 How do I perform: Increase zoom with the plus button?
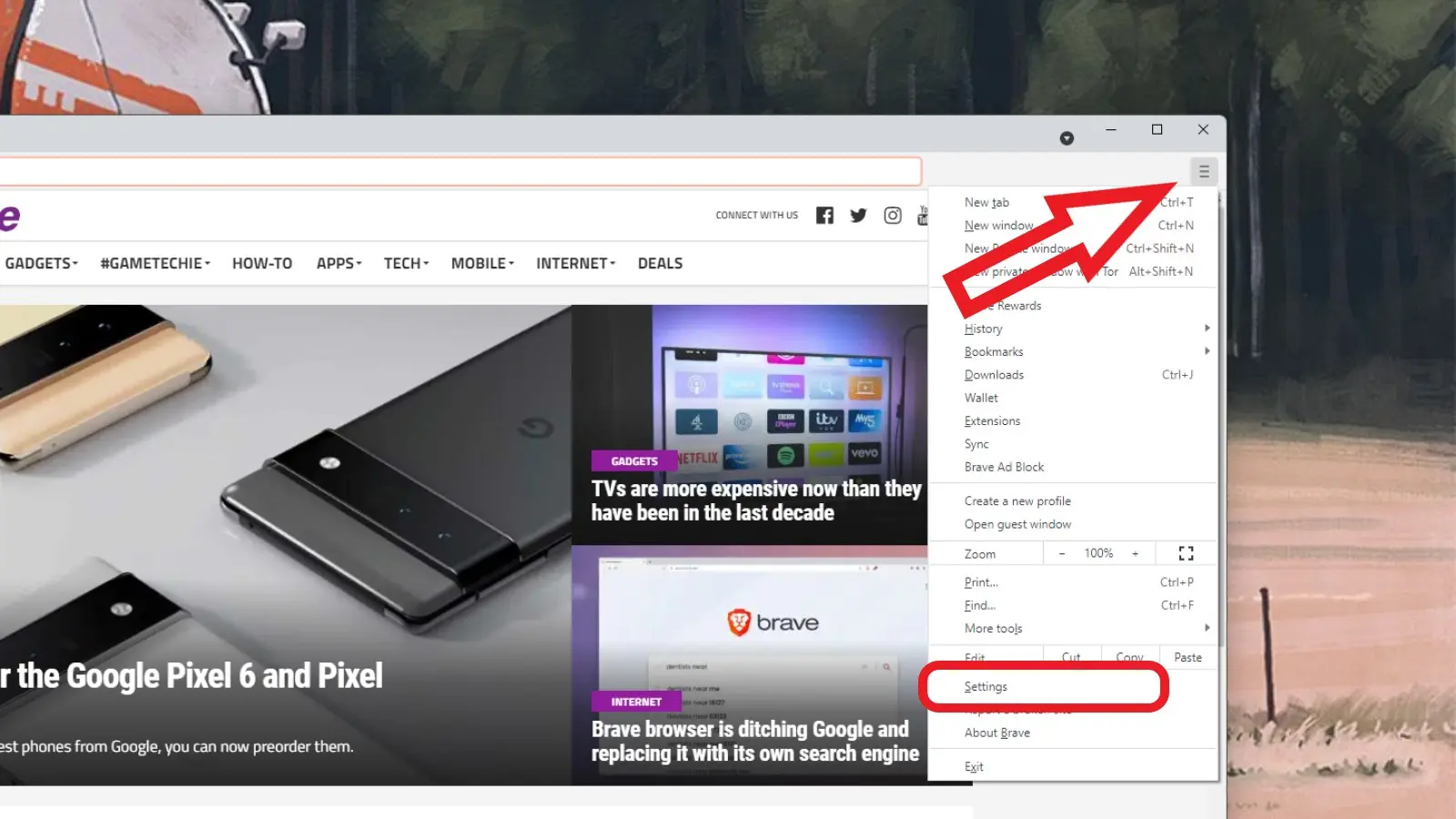tap(1135, 553)
